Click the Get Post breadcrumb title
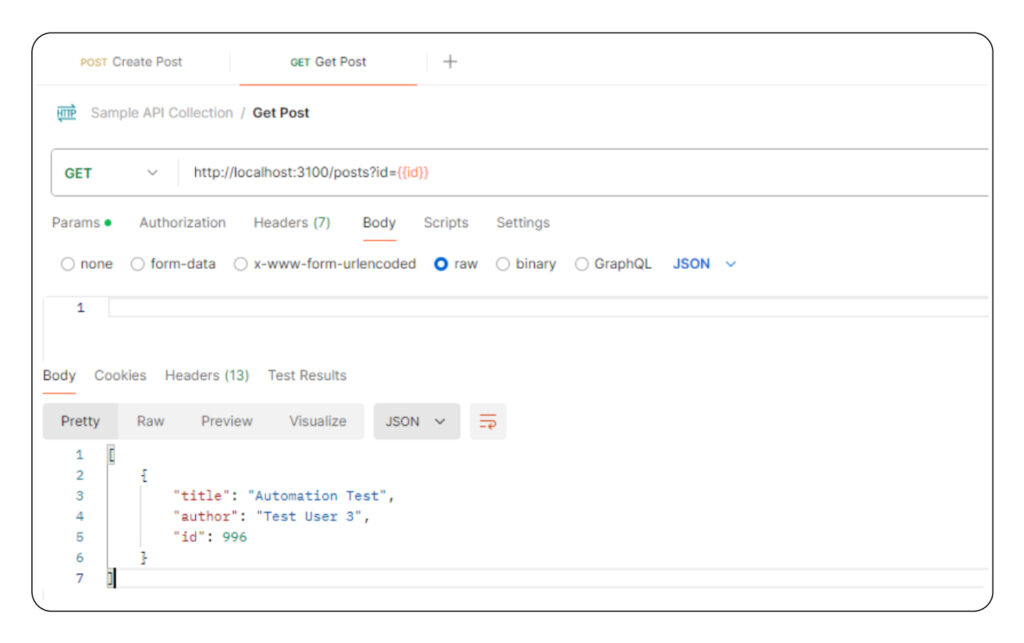Viewport: 1024px width, 643px height. [x=281, y=113]
